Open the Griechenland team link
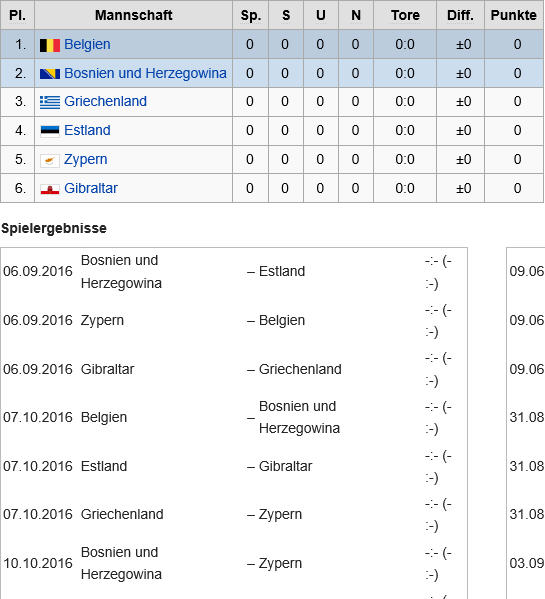The width and height of the screenshot is (545, 599). click(x=105, y=101)
